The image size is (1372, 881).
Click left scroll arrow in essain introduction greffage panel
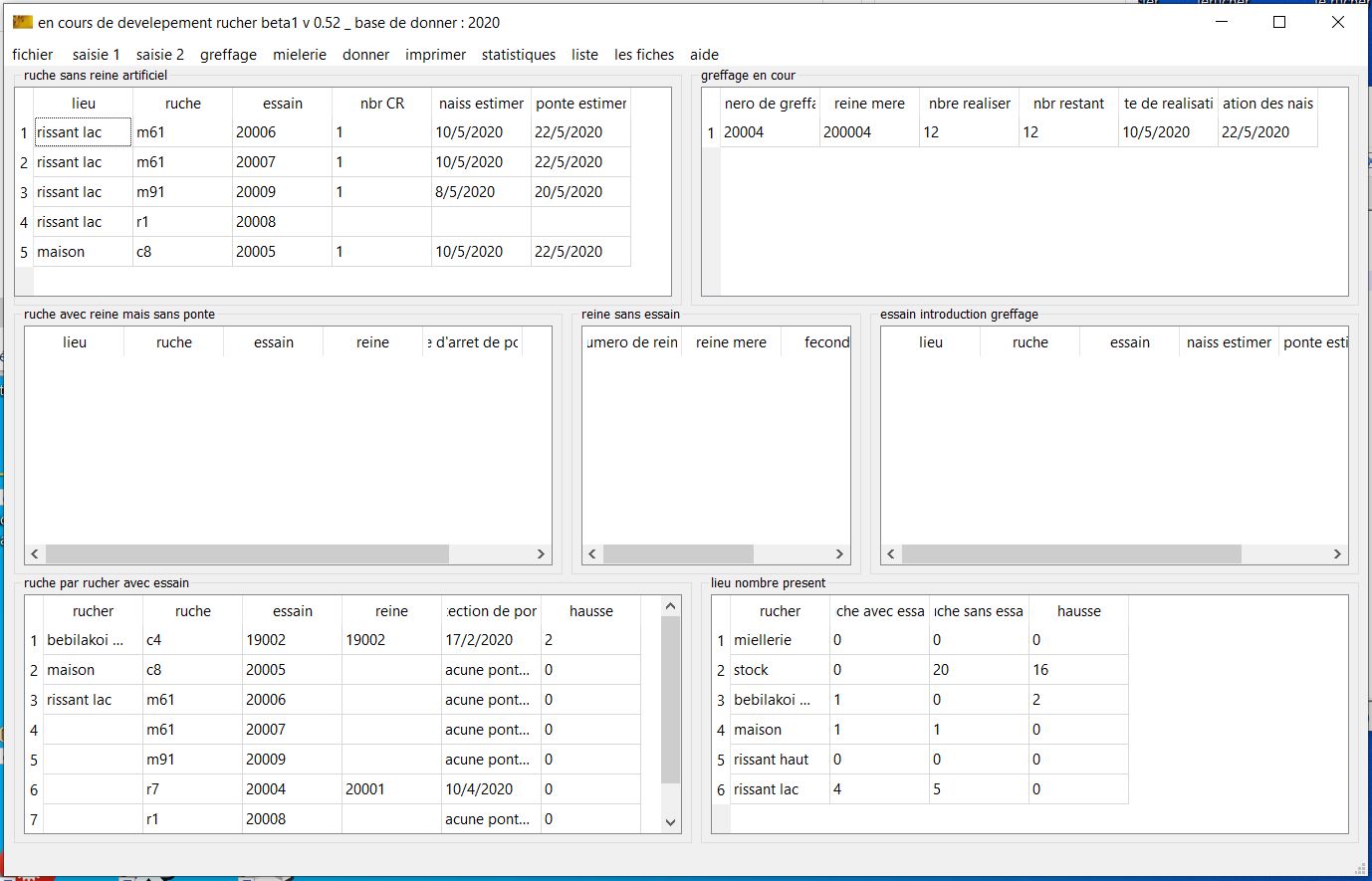pyautogui.click(x=891, y=553)
